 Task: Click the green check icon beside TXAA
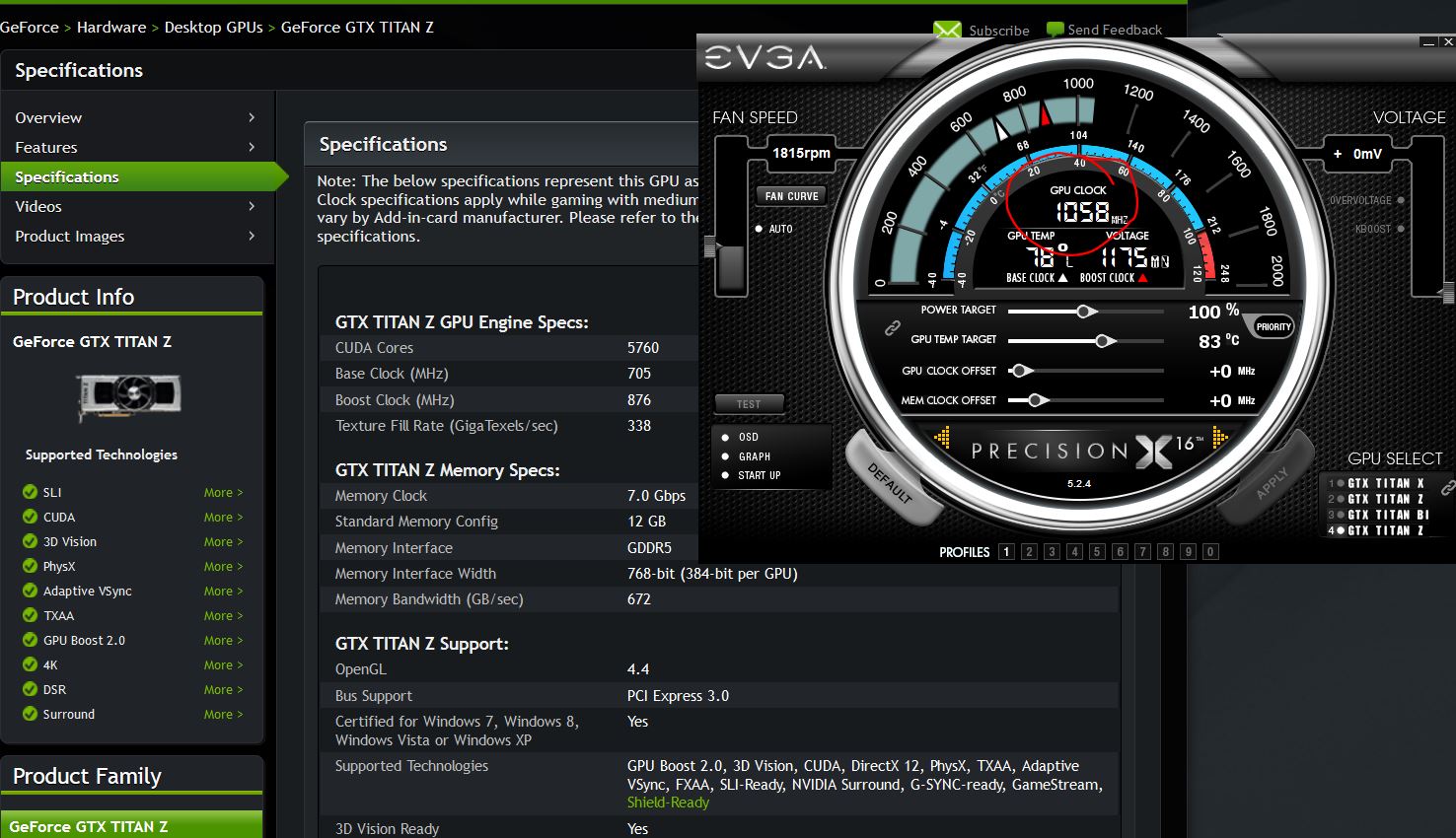coord(30,615)
